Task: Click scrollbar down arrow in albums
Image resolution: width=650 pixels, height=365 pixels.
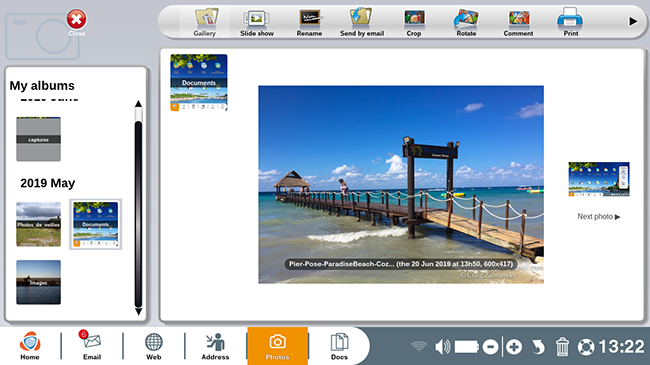Action: point(138,311)
